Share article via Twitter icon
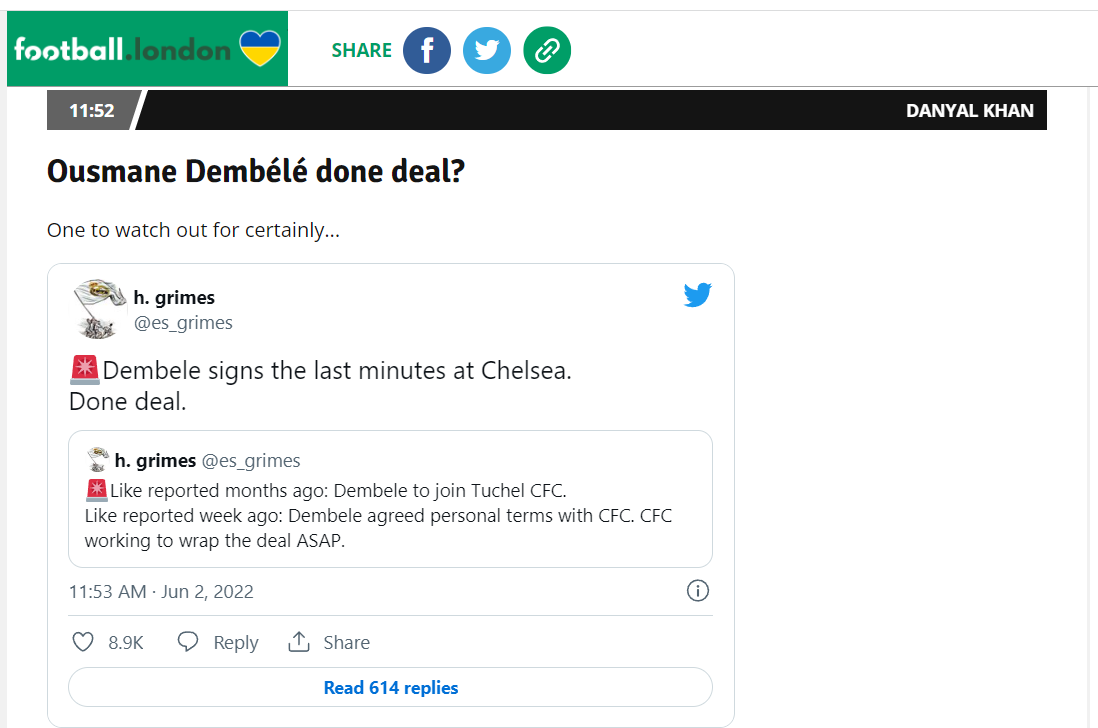 [x=487, y=50]
